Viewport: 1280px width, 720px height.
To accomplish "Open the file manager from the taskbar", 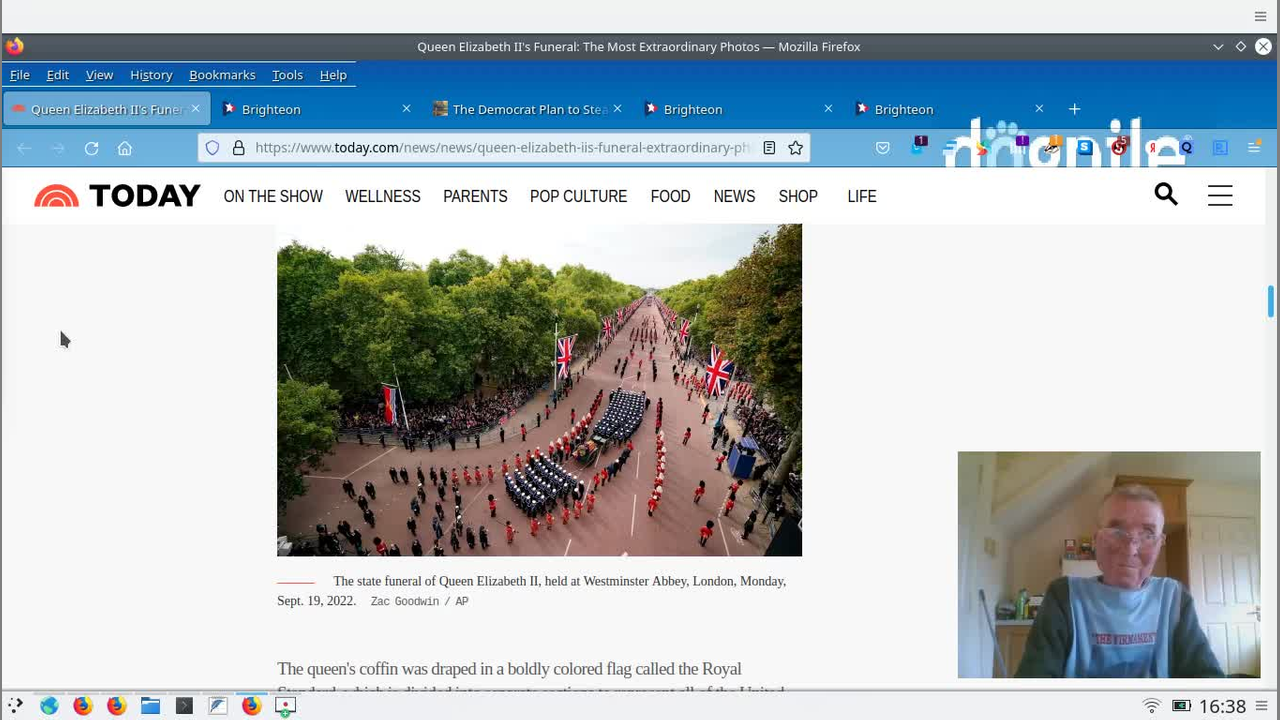I will tap(150, 706).
